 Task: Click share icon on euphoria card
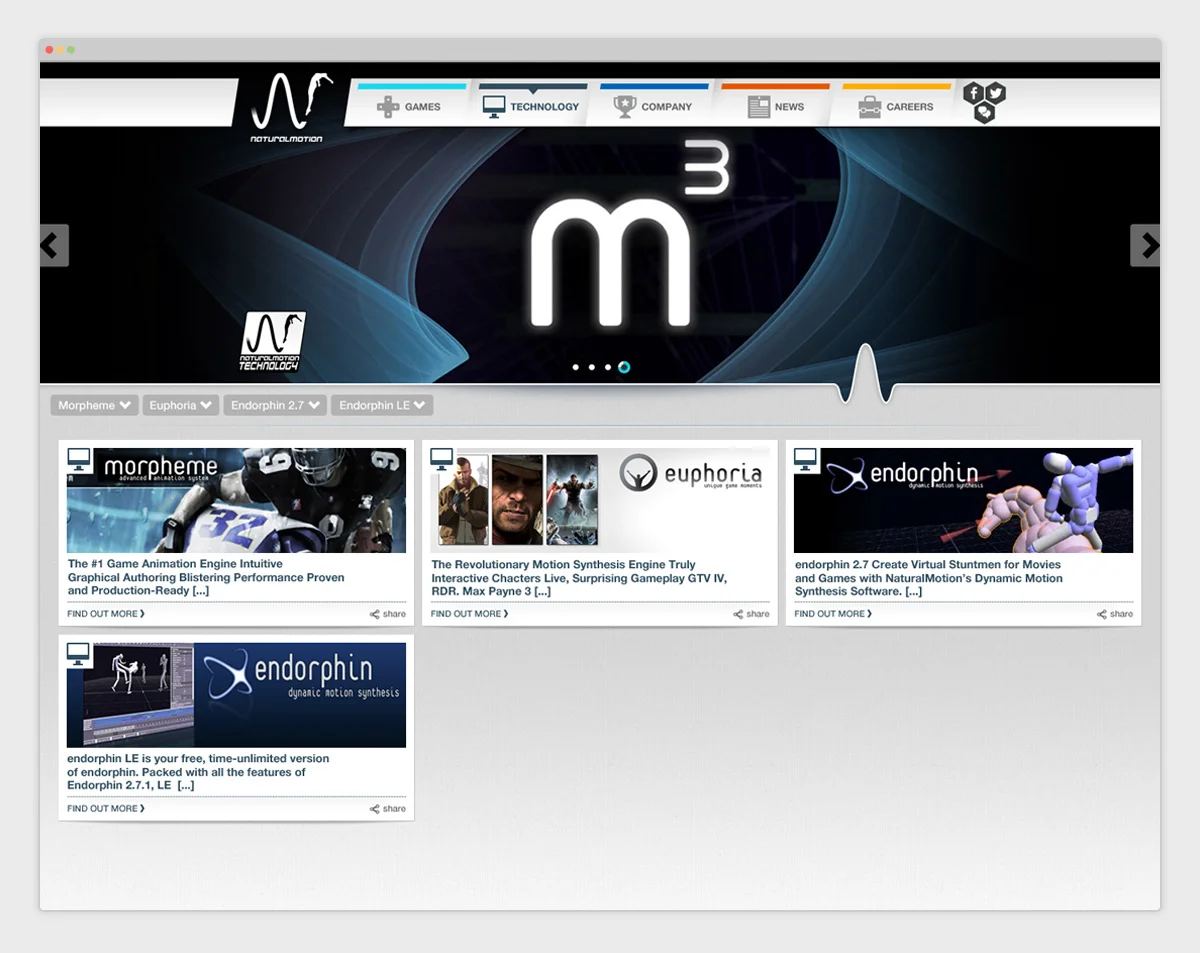click(x=738, y=614)
